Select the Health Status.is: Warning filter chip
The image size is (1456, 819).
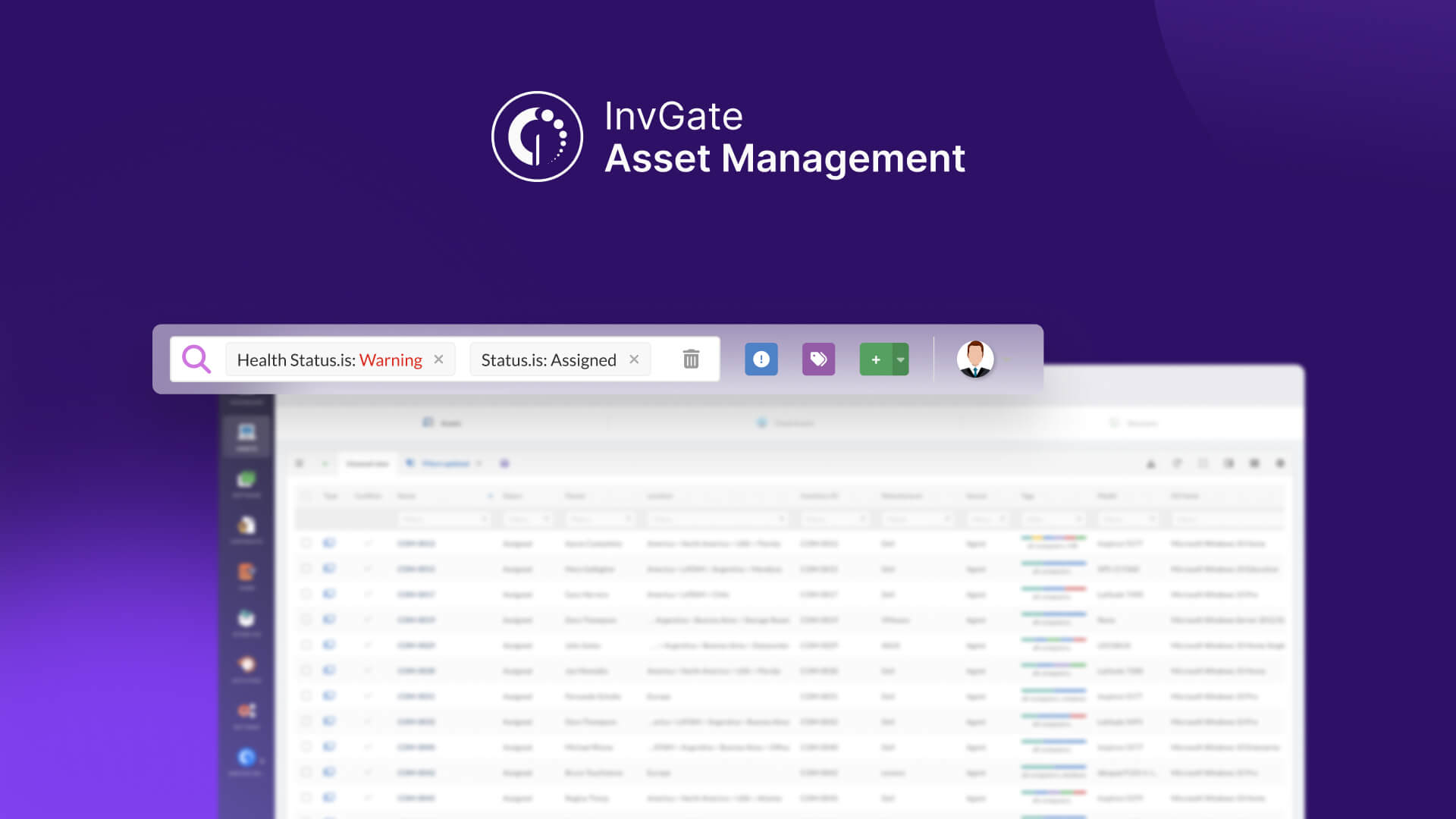point(340,359)
